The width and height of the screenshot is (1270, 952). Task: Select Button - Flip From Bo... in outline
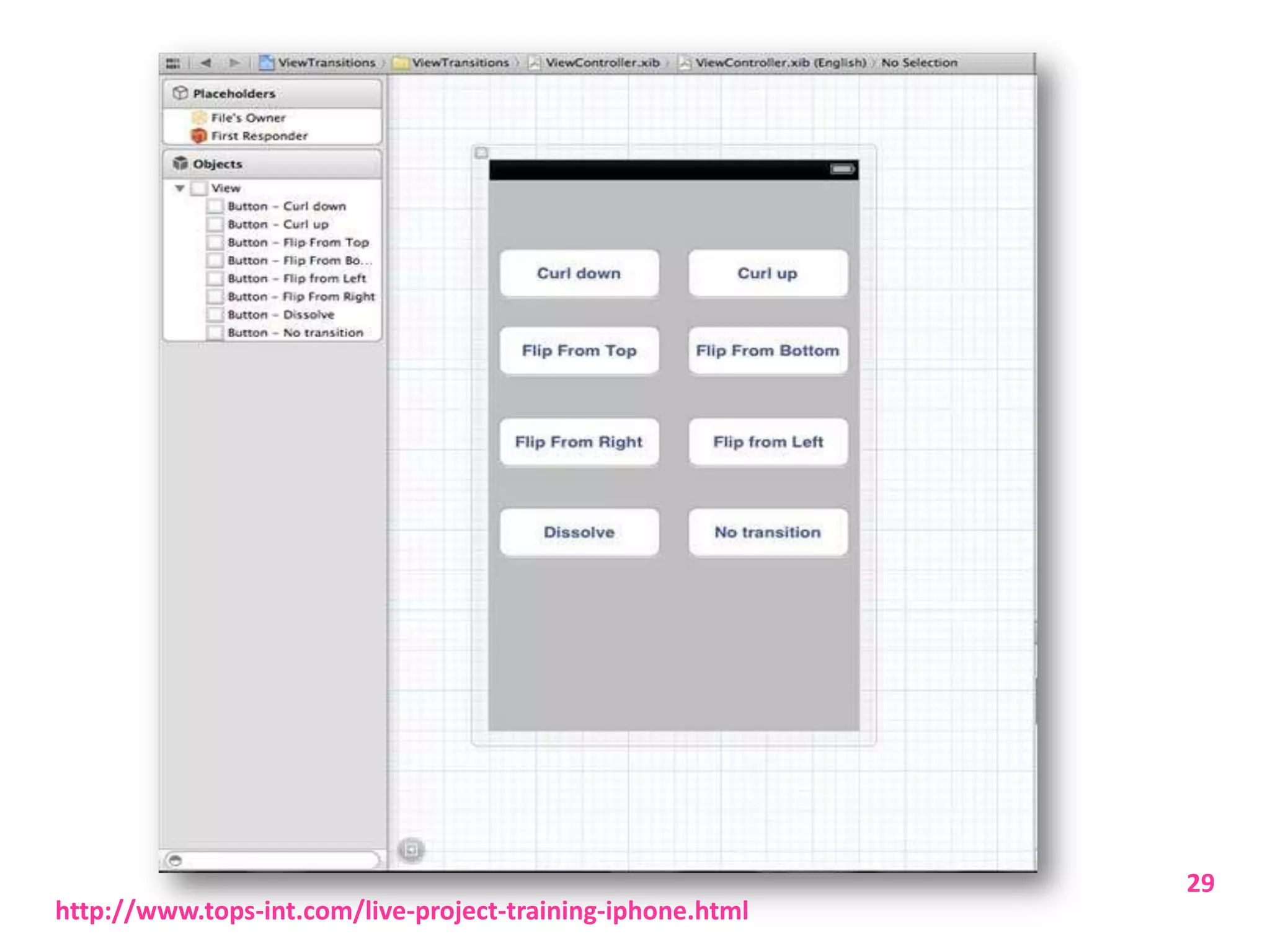272,261
